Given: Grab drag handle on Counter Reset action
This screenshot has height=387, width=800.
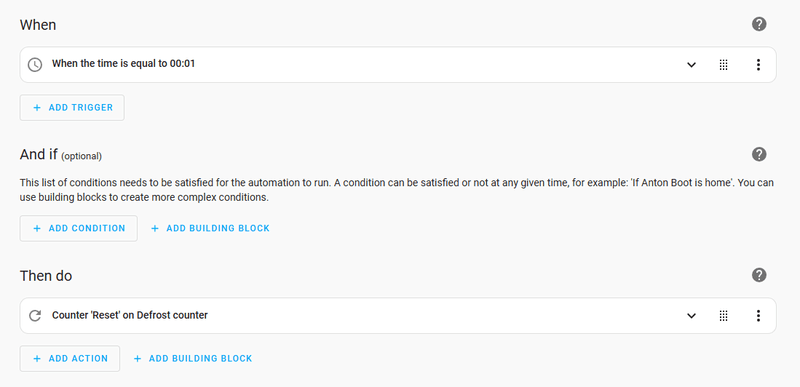Looking at the screenshot, I should click(x=723, y=316).
